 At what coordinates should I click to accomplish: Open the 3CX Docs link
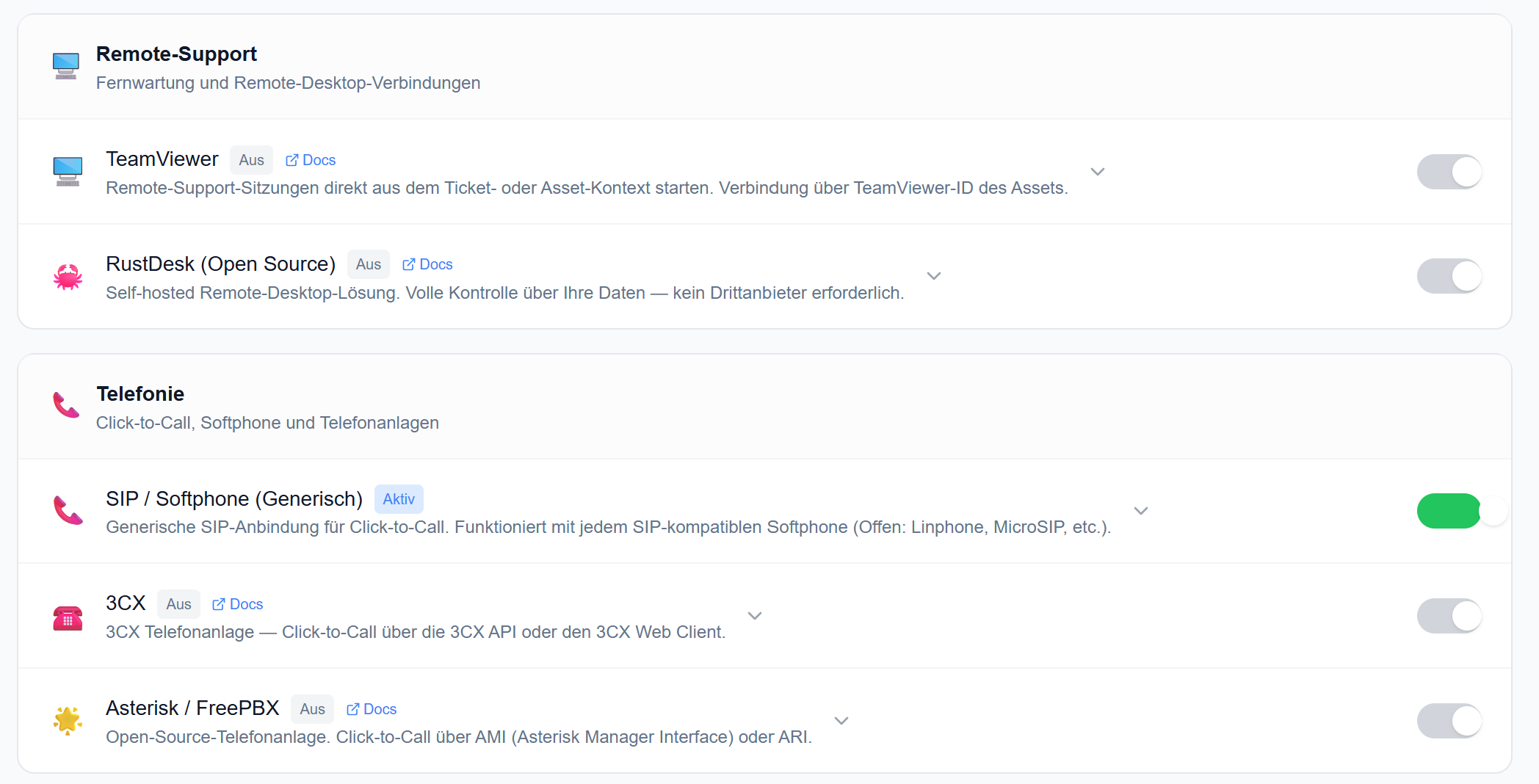pos(245,603)
